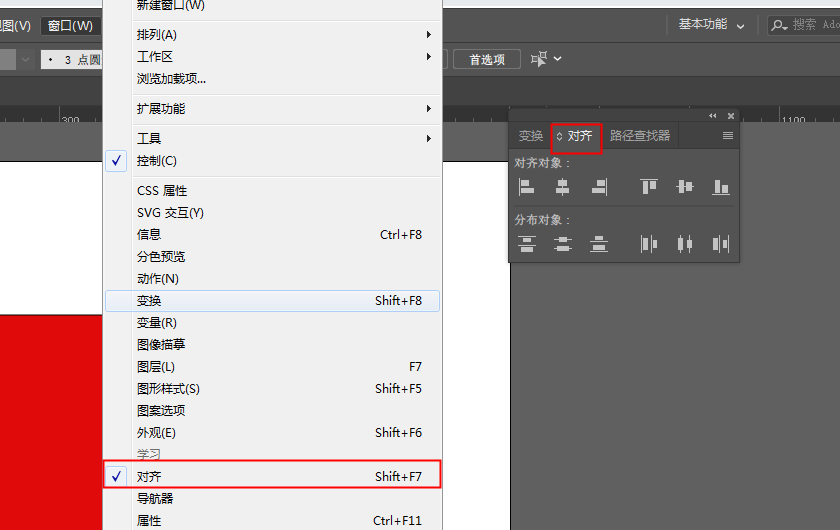Open the 3 点圆 brush dropdown
Screen dimensions: 840x530
(x=72, y=59)
